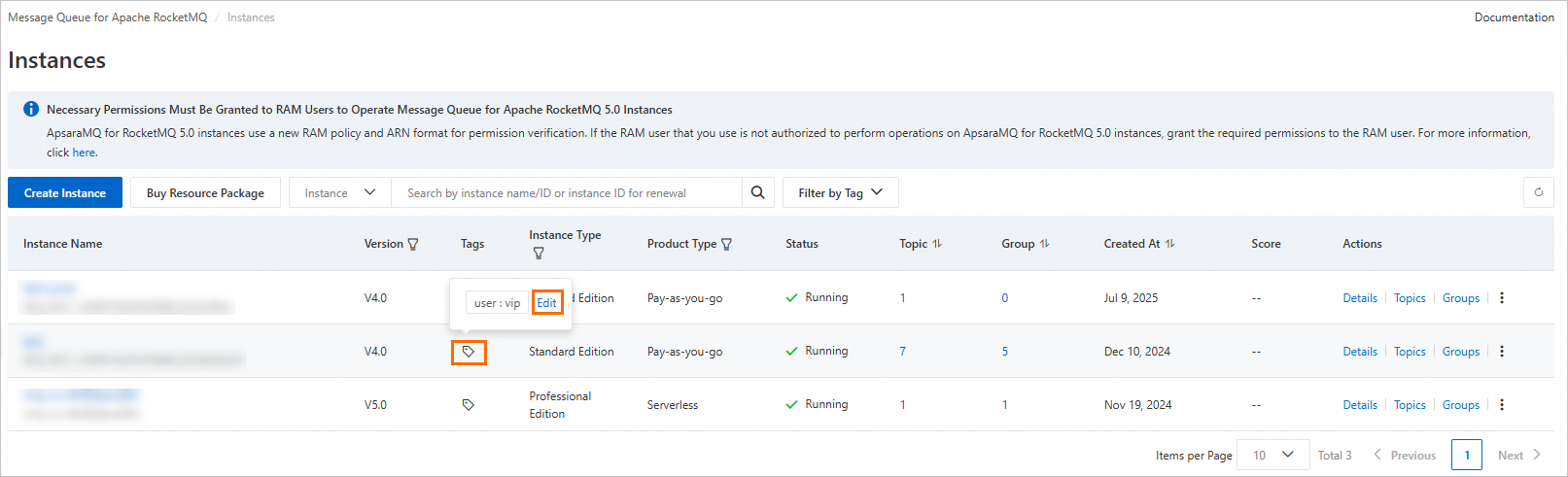Click the search magnifier icon button
This screenshot has height=477, width=1568.
(x=757, y=192)
